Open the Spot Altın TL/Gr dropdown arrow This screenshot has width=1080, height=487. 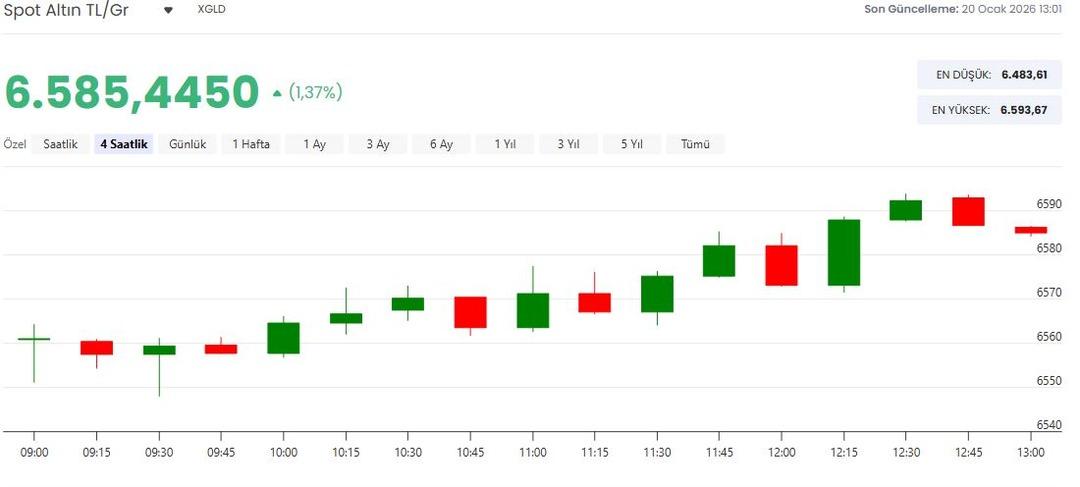168,10
